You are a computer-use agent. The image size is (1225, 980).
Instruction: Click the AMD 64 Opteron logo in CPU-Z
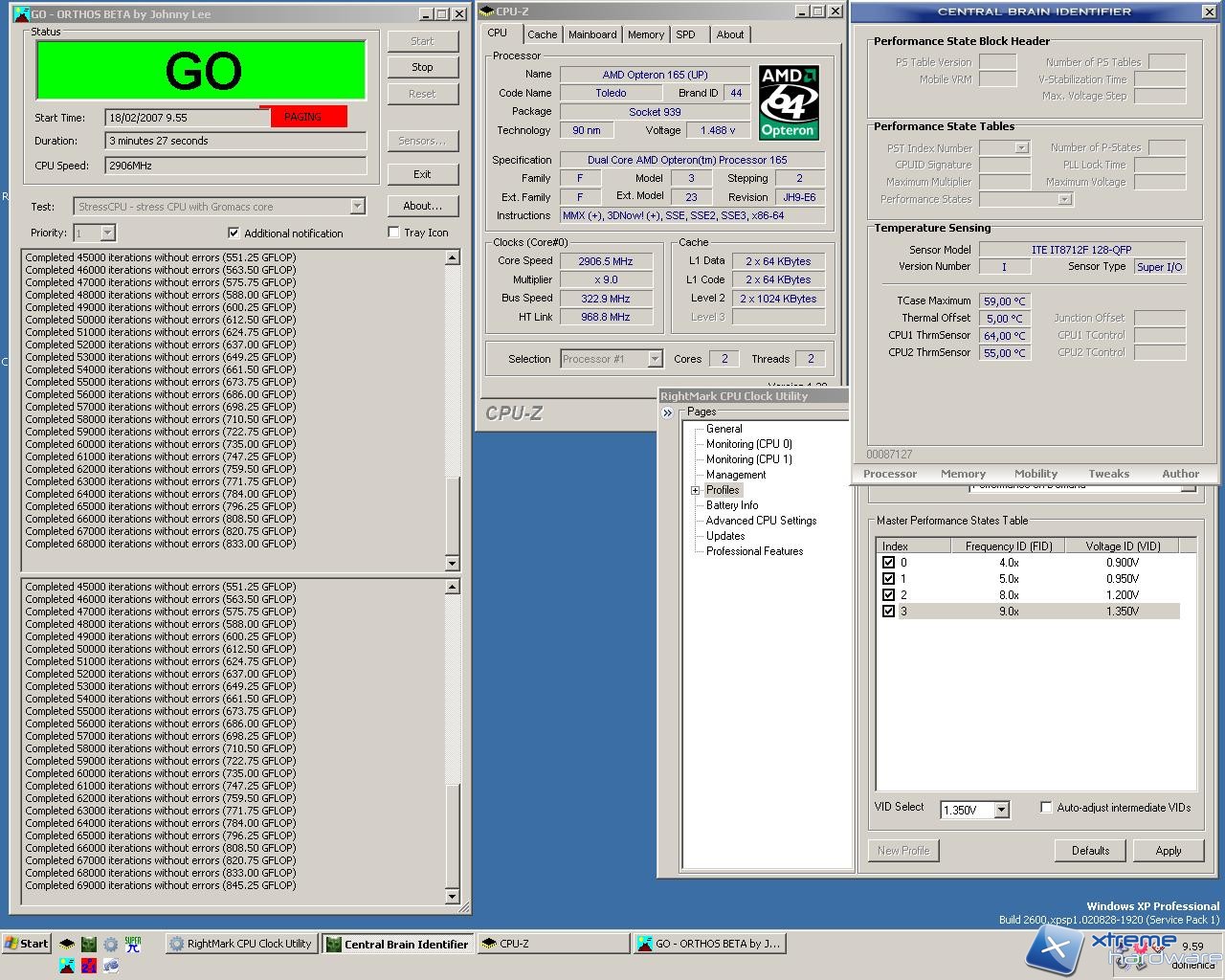click(788, 102)
